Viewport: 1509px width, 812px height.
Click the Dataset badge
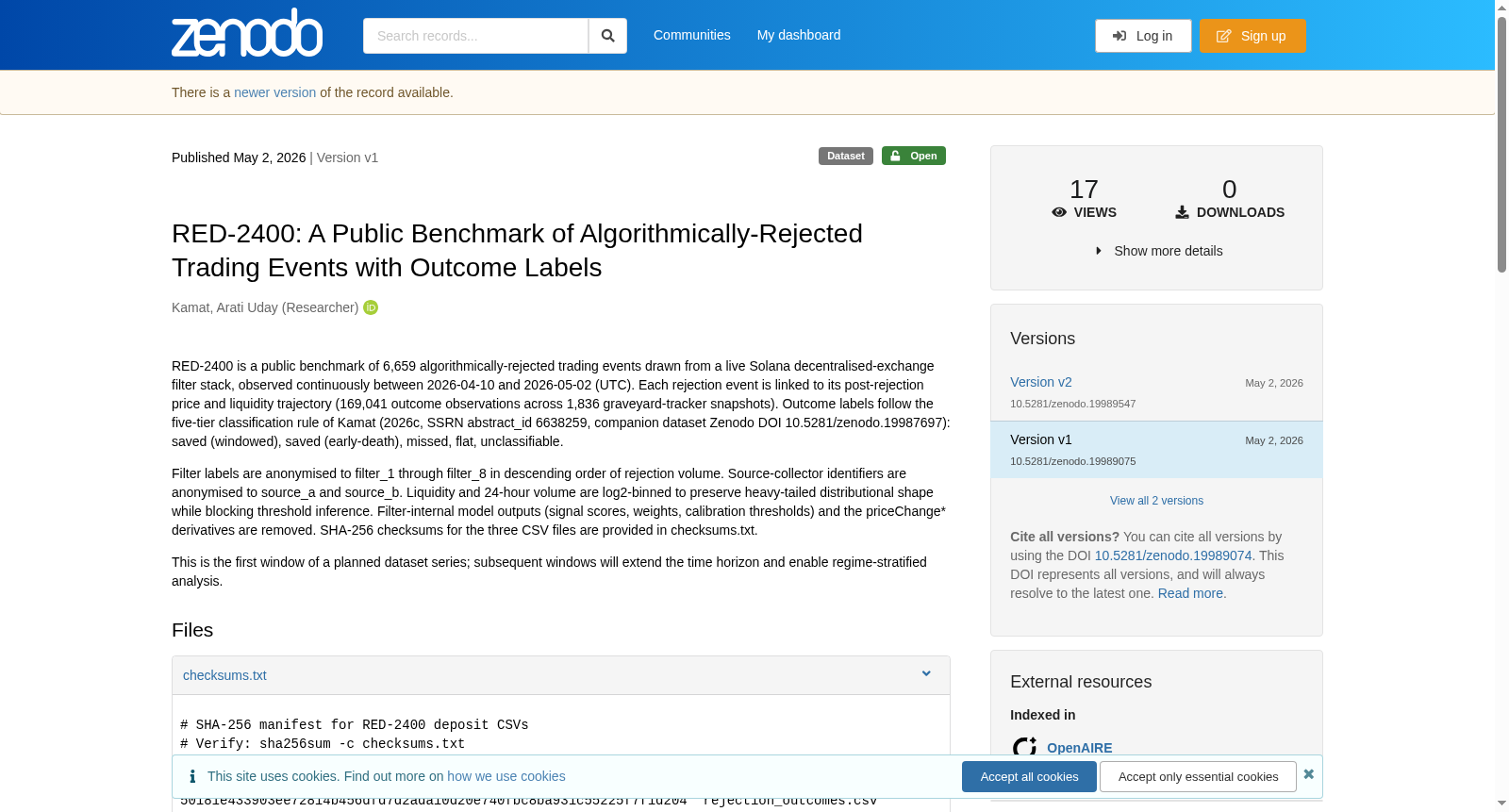(x=845, y=156)
